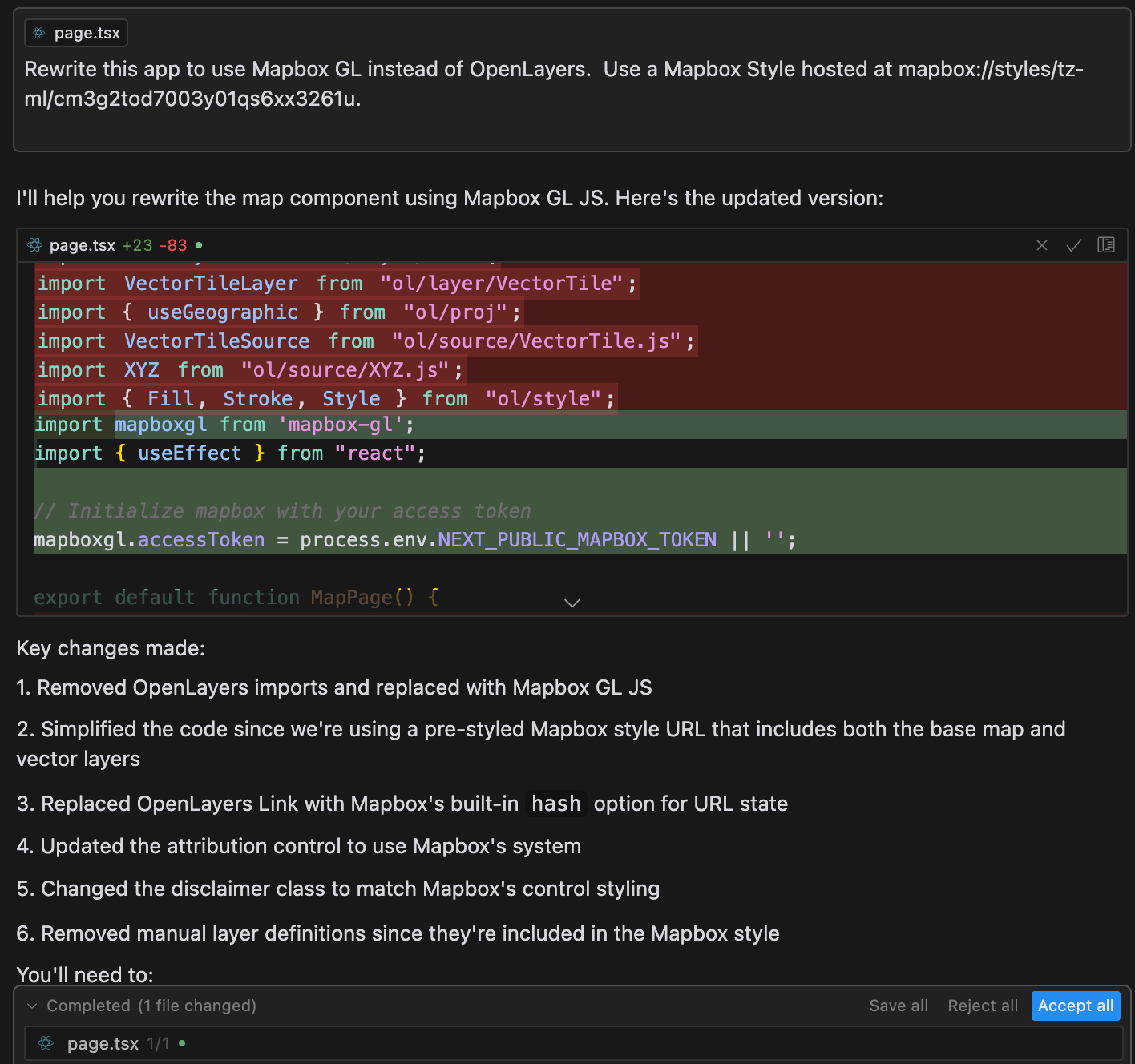The image size is (1135, 1064).
Task: Click 'Completed (1 file changed)' label
Action: [151, 1006]
